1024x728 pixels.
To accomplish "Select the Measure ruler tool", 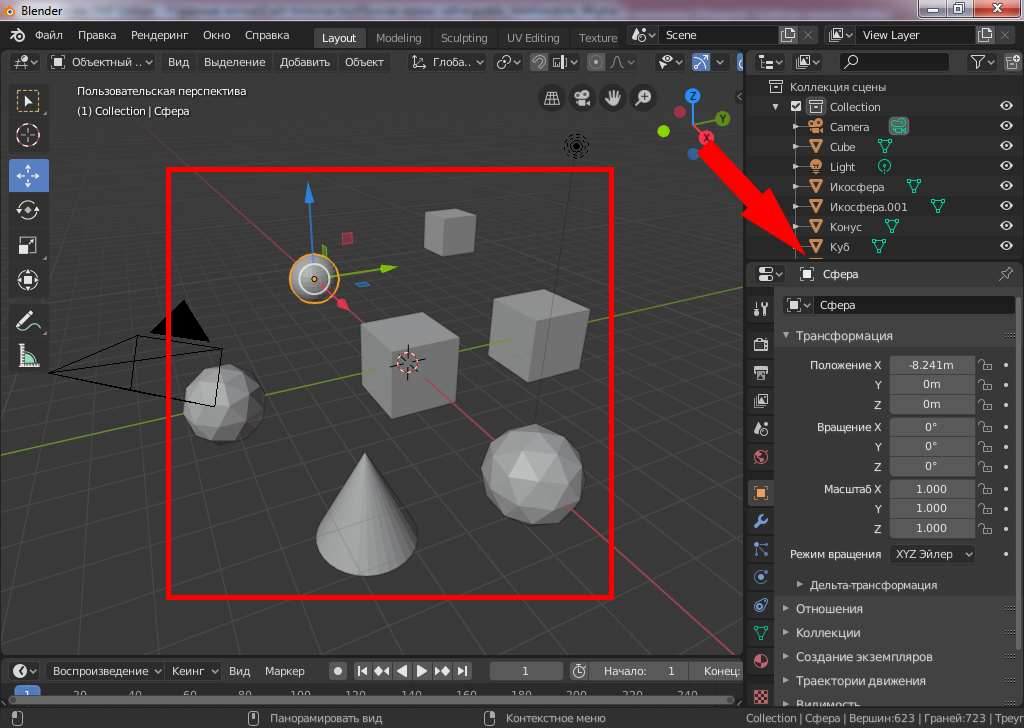I will point(28,355).
